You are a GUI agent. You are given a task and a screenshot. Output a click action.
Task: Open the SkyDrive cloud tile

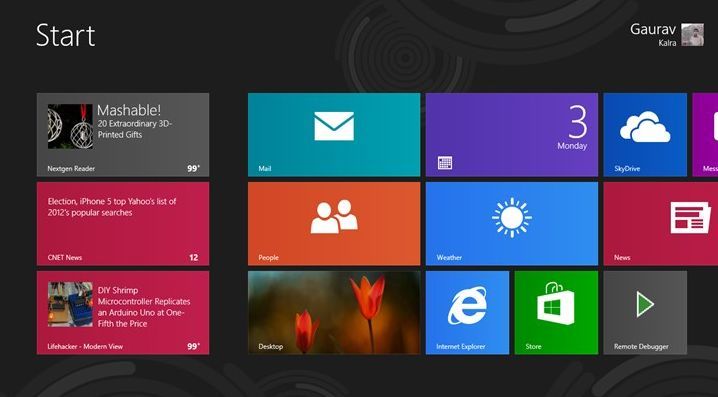point(645,135)
